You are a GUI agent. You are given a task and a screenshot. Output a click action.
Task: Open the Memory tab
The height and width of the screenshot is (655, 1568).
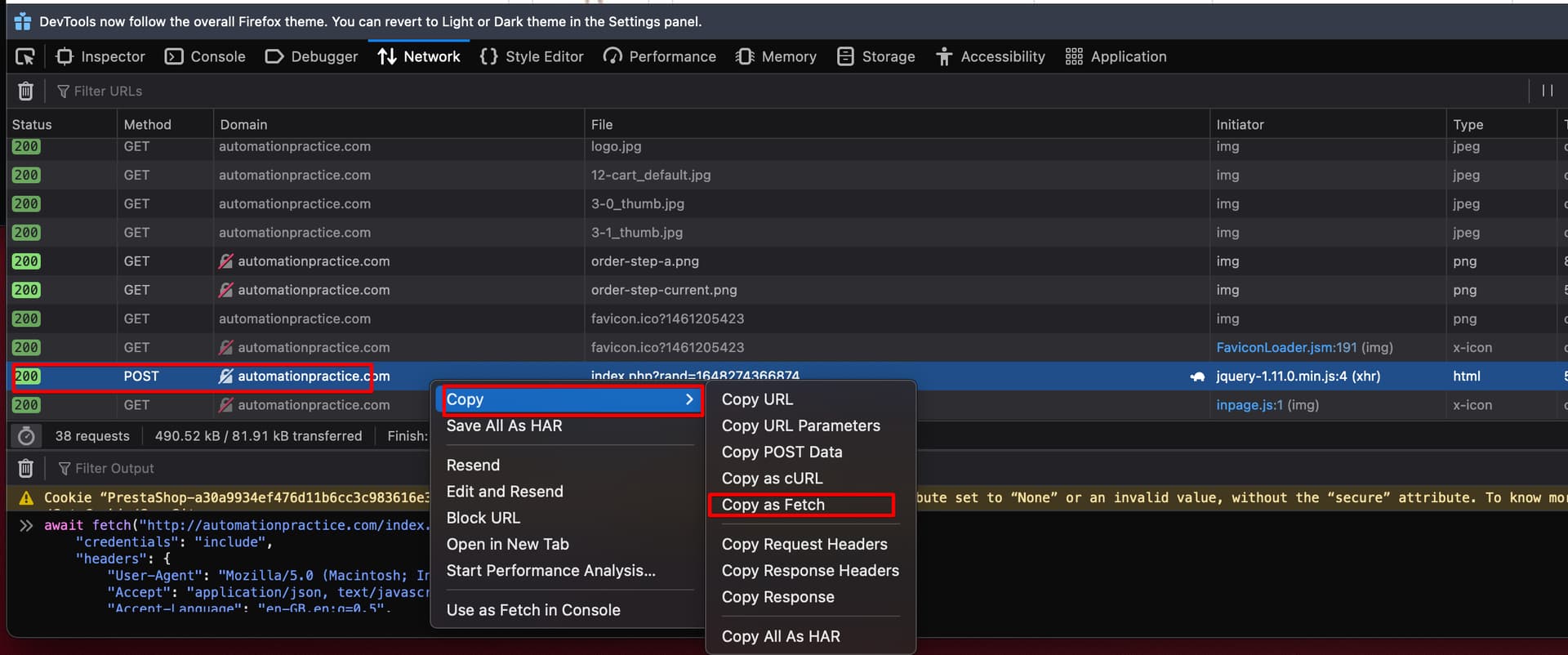coord(776,56)
